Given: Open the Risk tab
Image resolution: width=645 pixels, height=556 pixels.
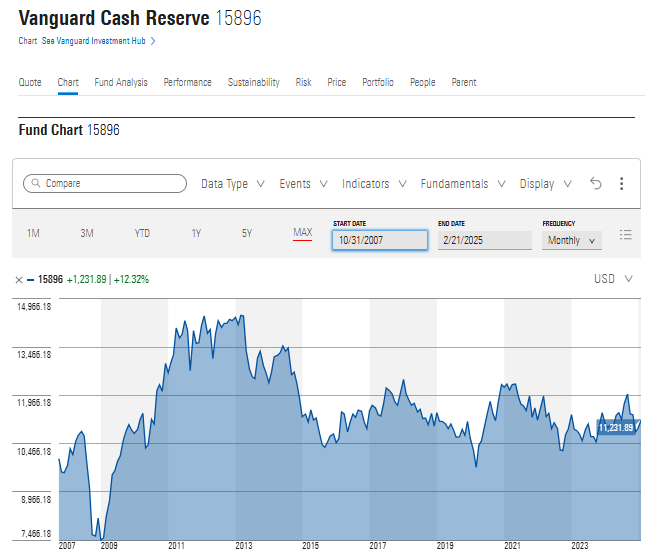Looking at the screenshot, I should tap(304, 82).
